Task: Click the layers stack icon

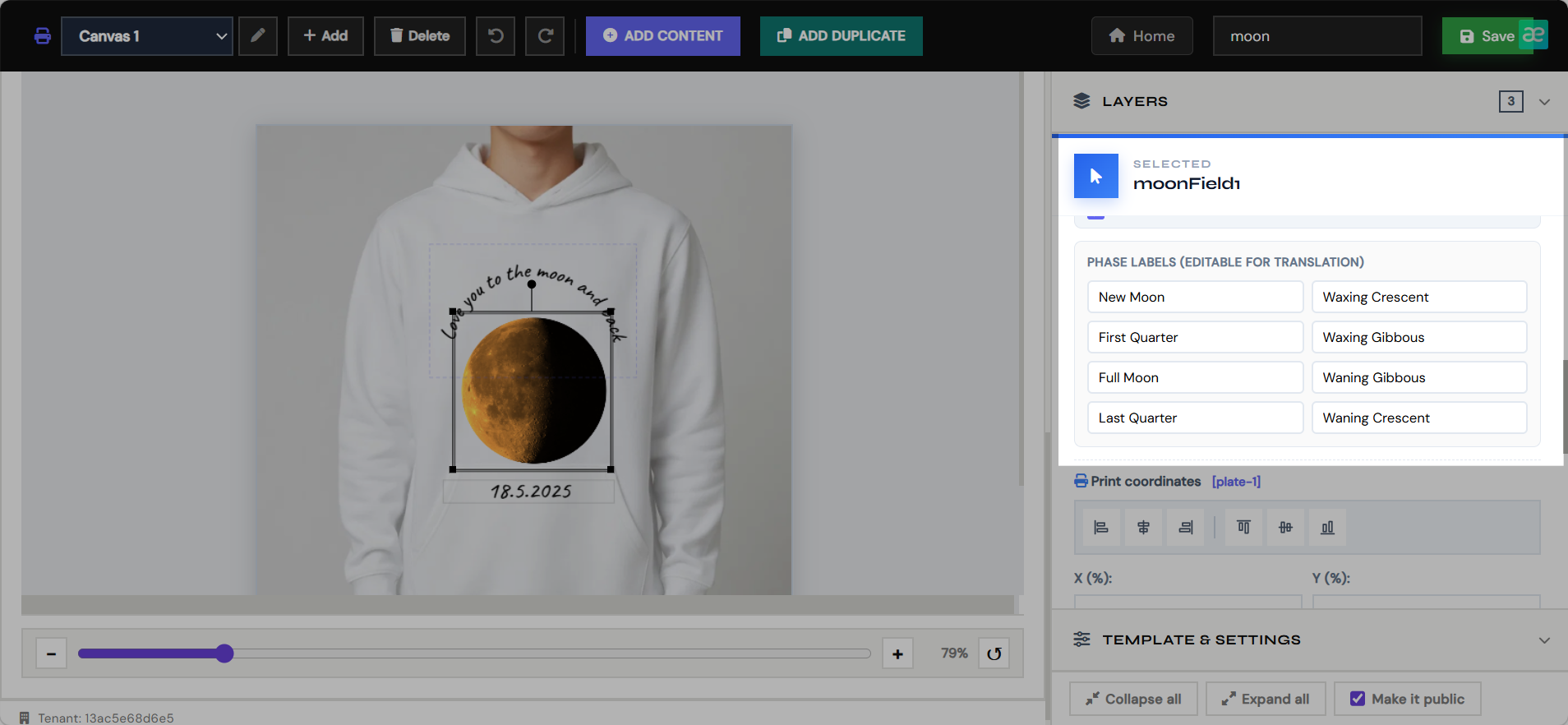Action: click(1081, 101)
